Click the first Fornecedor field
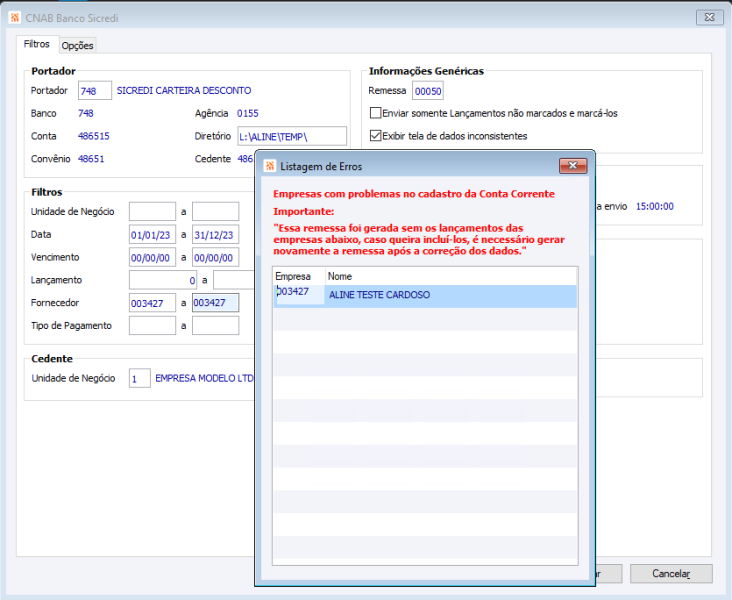Image resolution: width=732 pixels, height=600 pixels. [152, 303]
